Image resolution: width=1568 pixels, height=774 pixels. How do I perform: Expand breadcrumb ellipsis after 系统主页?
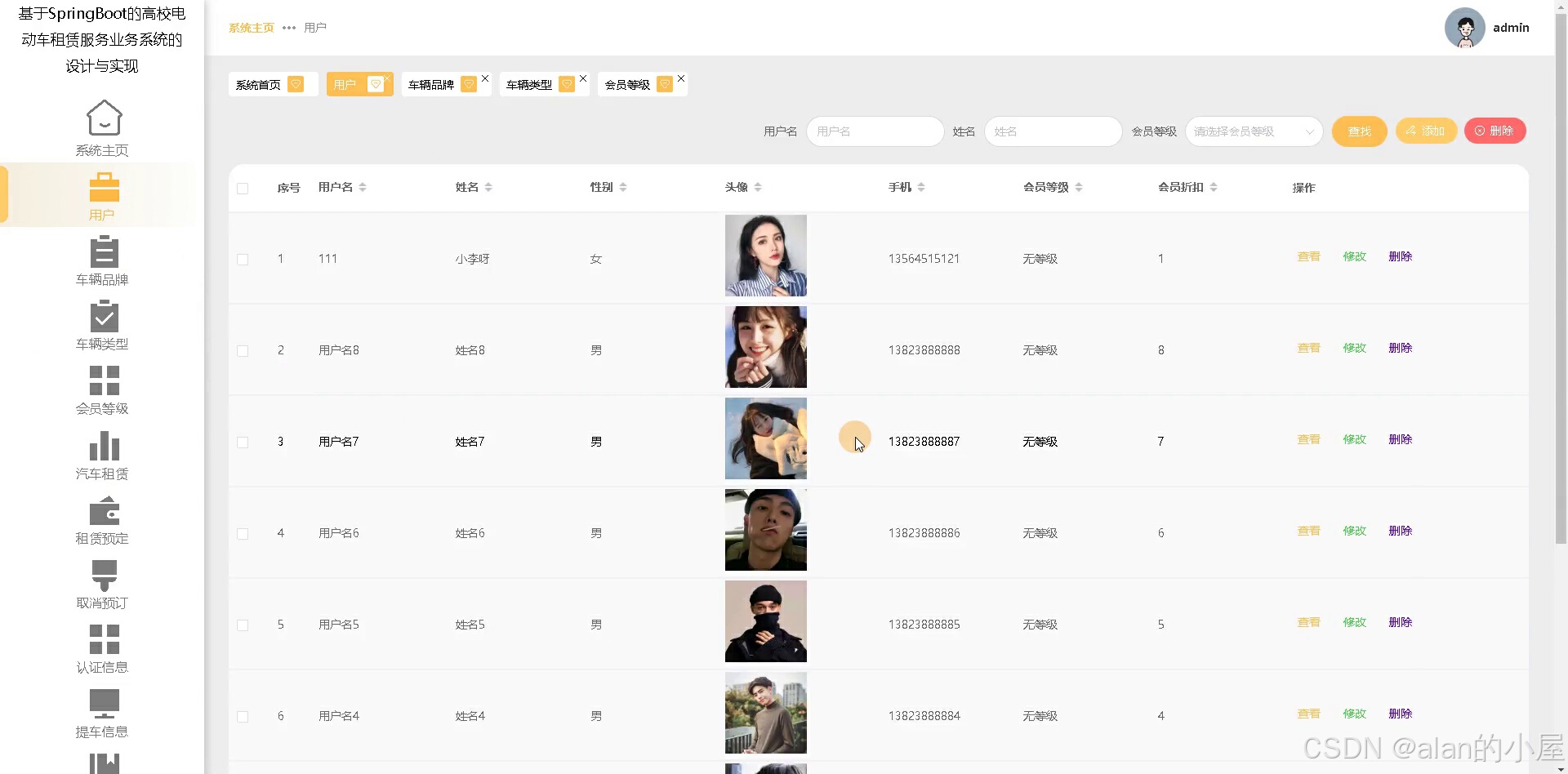(289, 28)
